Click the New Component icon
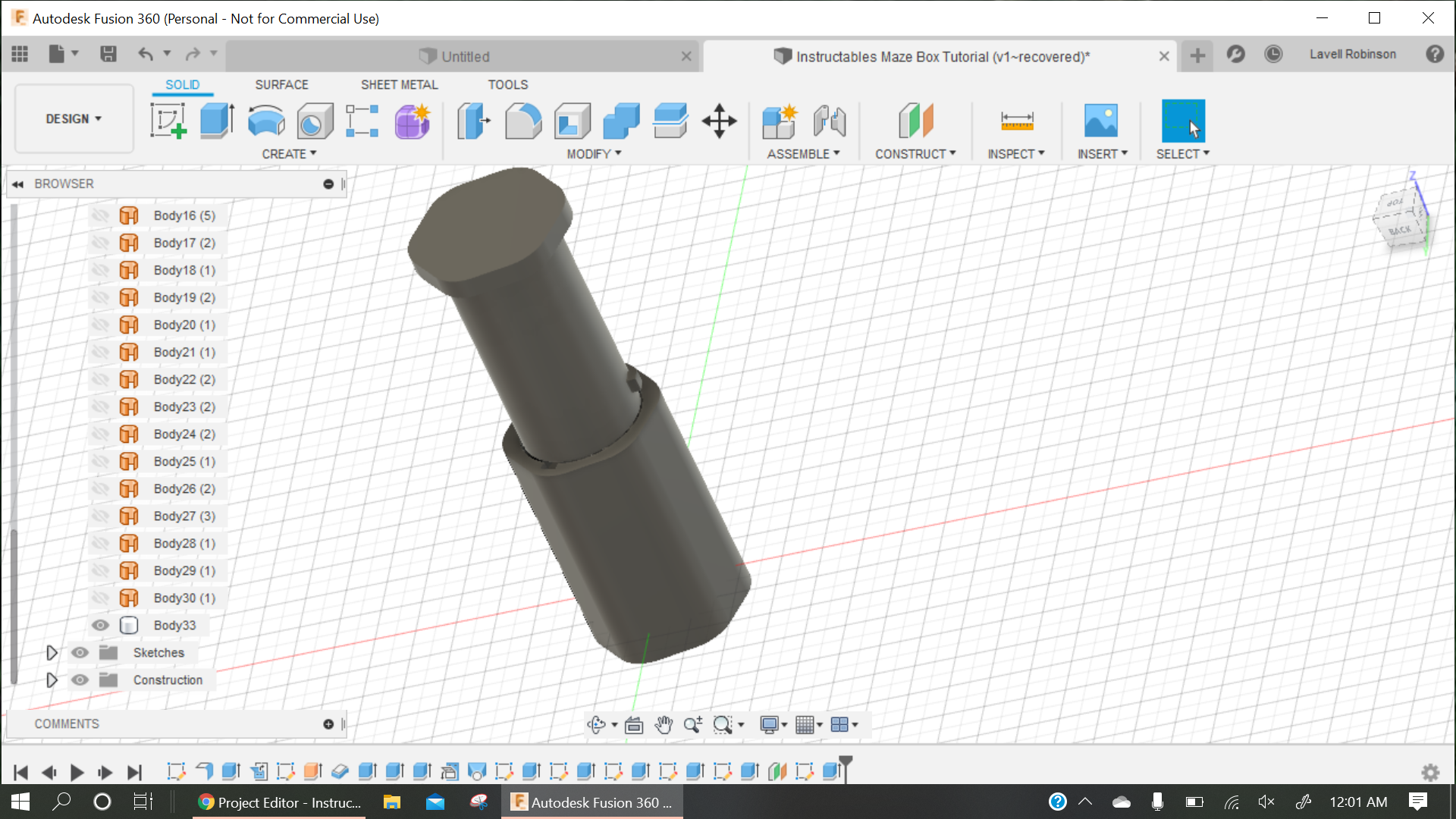The image size is (1456, 819). point(780,121)
